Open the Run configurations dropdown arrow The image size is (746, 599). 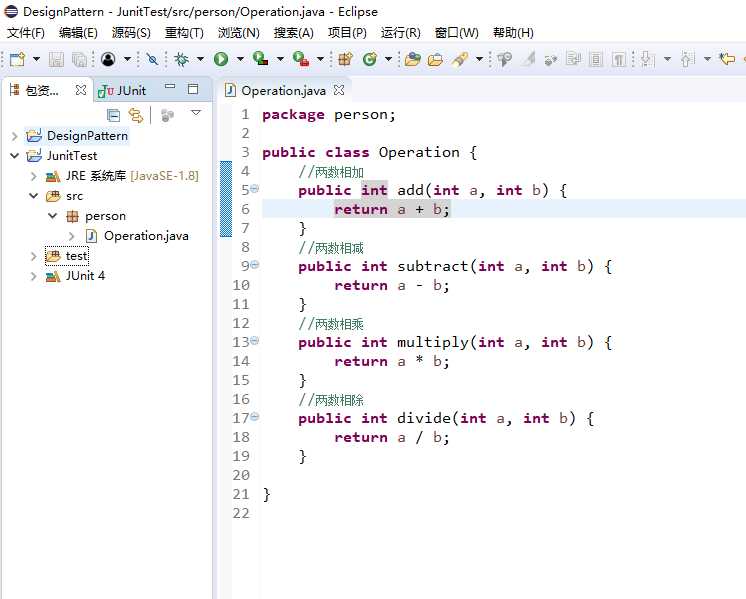(240, 59)
